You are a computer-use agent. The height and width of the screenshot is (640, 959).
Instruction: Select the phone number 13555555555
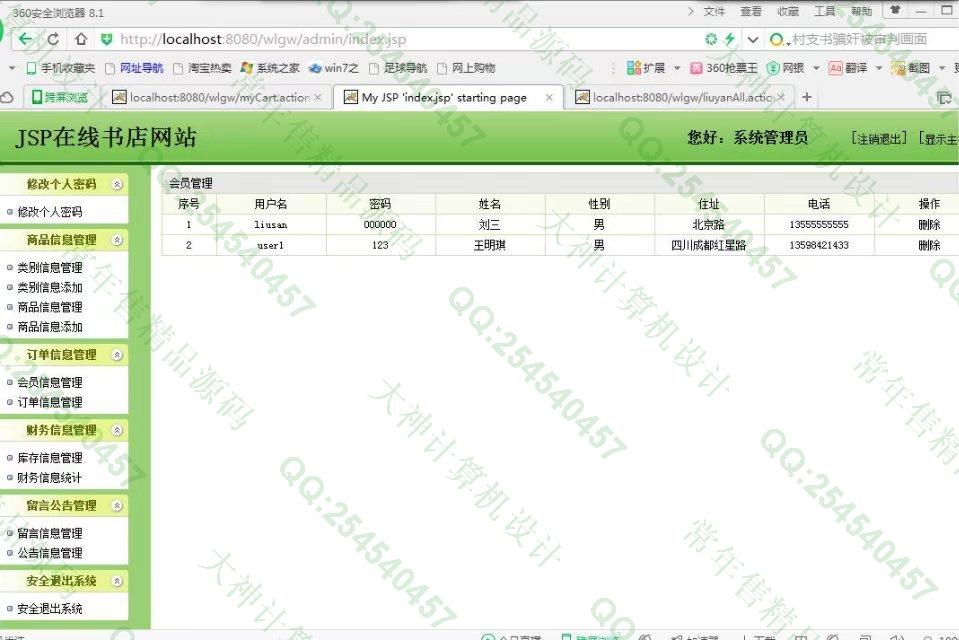(819, 225)
